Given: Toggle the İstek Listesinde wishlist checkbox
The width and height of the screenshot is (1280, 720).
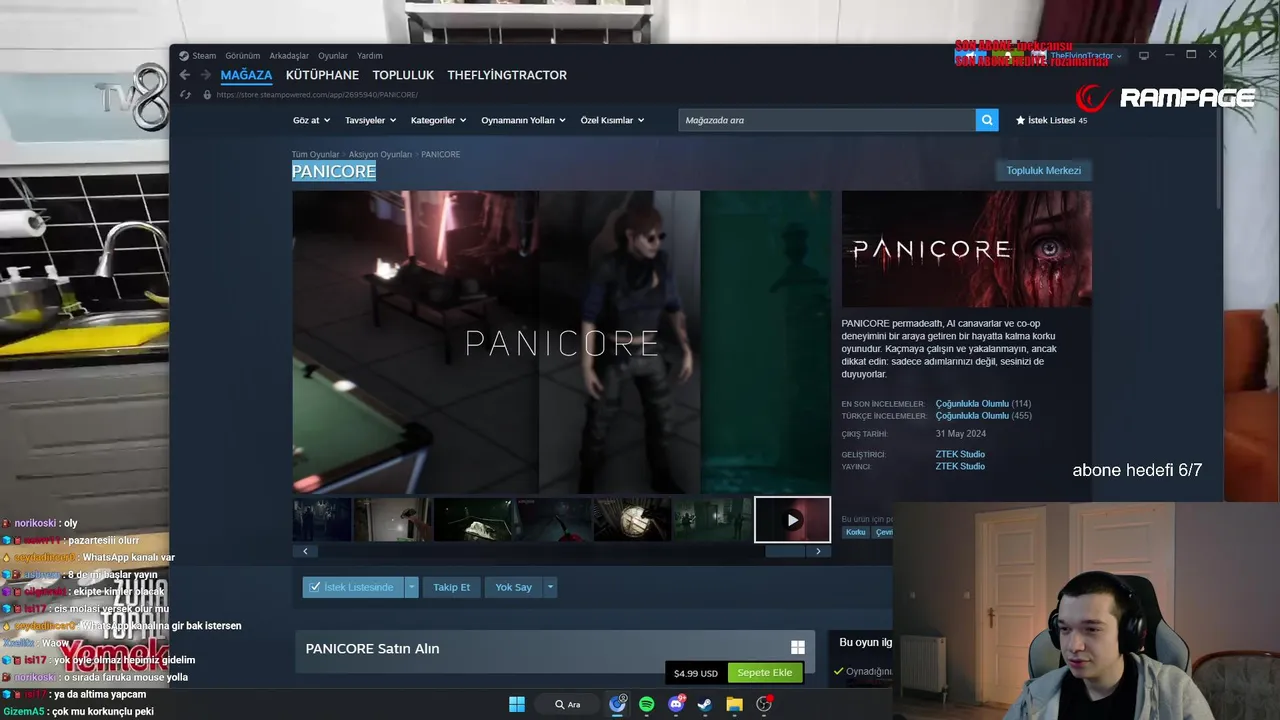Looking at the screenshot, I should 315,587.
